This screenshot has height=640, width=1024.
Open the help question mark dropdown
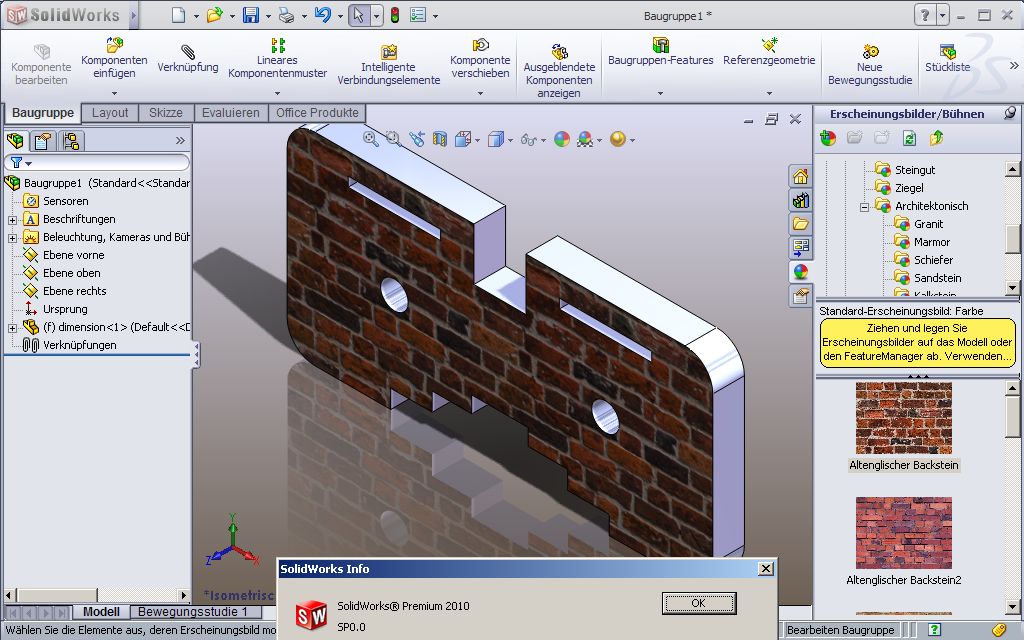(942, 15)
